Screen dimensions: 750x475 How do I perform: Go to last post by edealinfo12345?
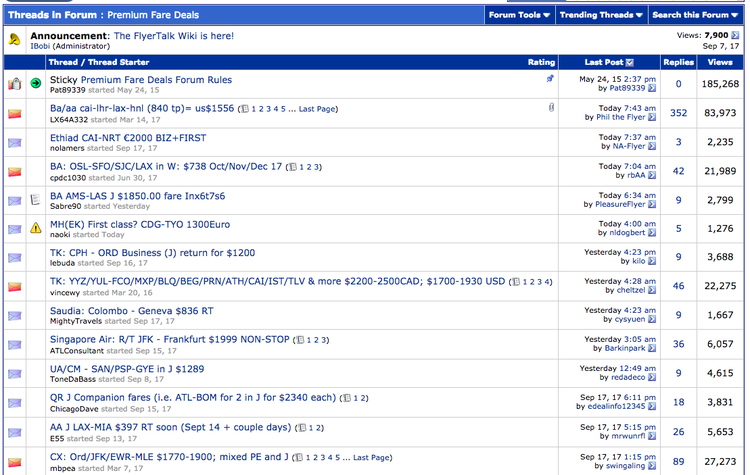click(x=652, y=407)
